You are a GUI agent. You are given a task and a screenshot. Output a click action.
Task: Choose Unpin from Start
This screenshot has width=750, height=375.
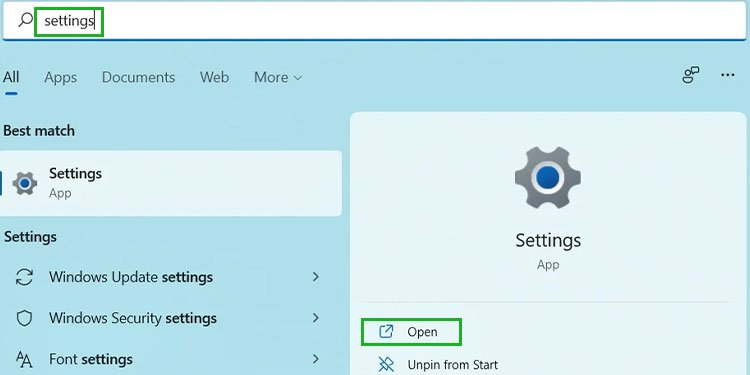click(x=452, y=365)
